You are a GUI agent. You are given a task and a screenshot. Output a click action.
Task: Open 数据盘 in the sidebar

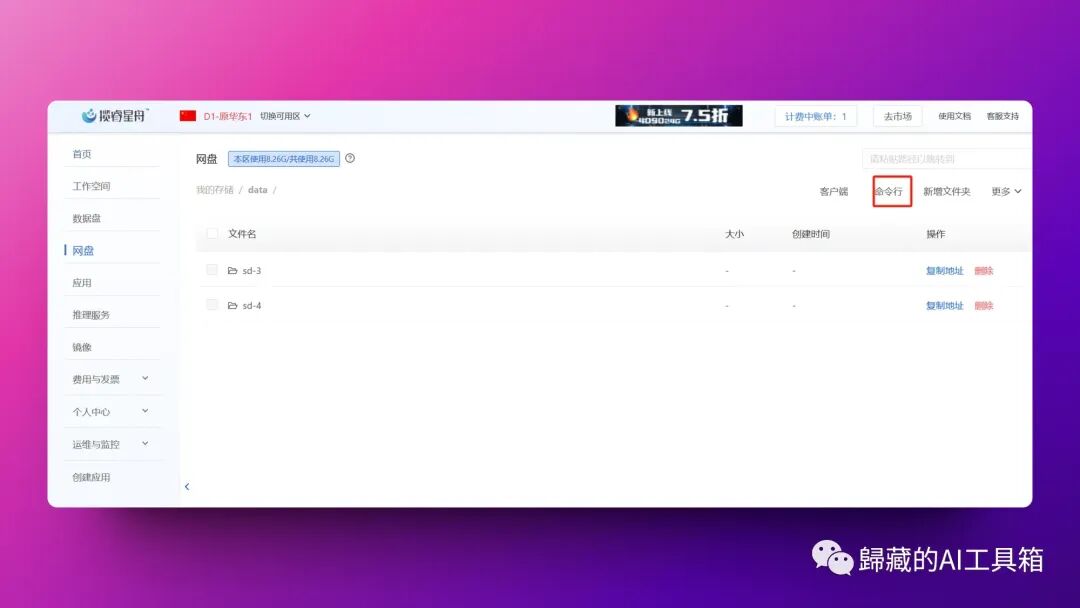coord(86,218)
